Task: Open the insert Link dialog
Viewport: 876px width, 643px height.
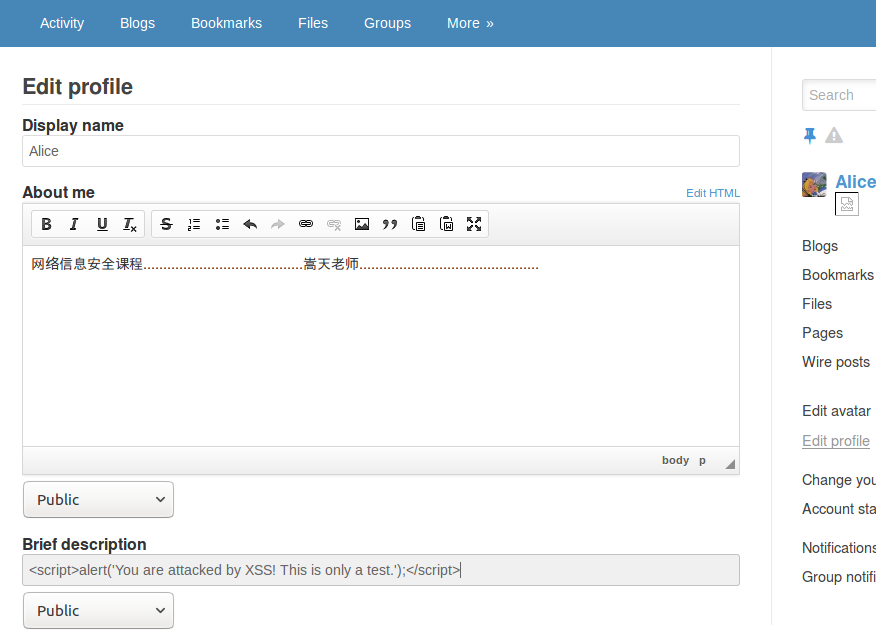Action: tap(306, 224)
